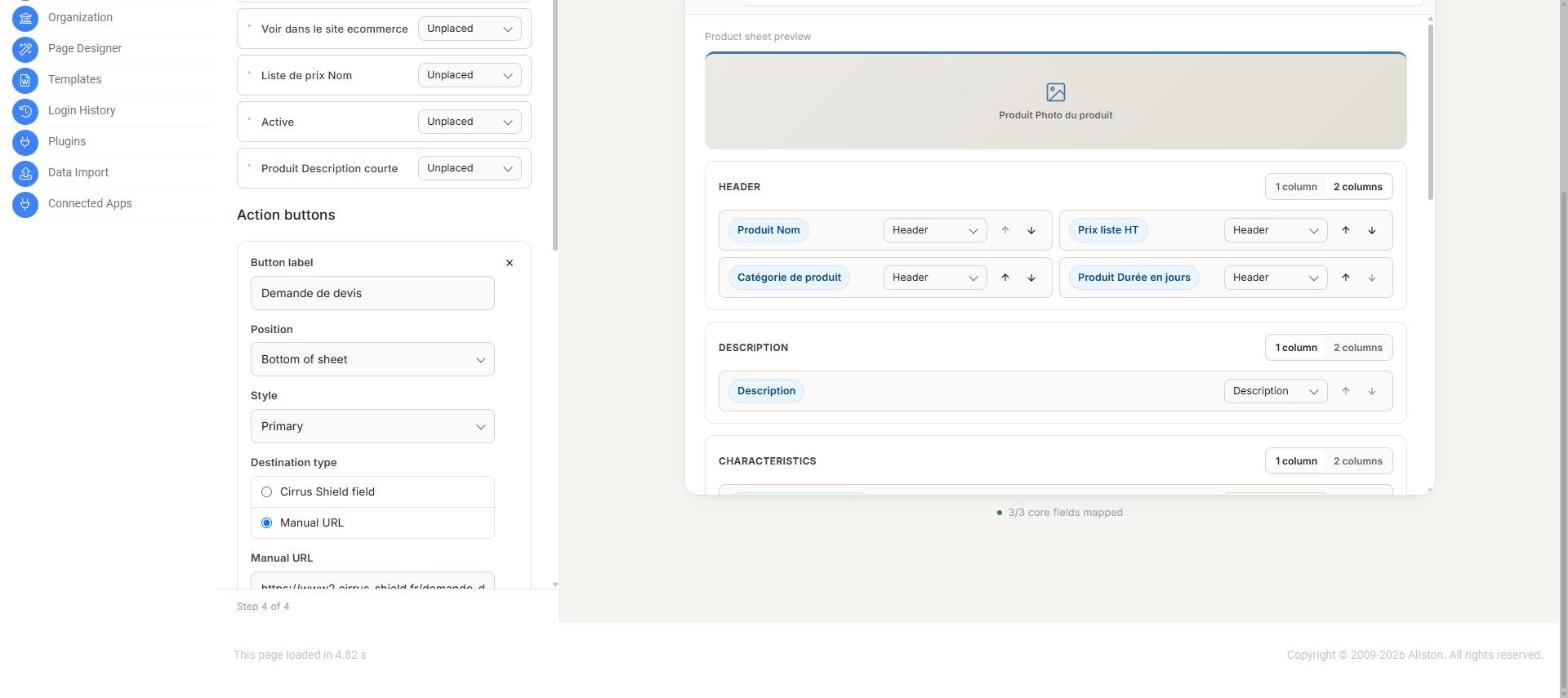This screenshot has height=698, width=1568.
Task: Set HEADER section to 1 column
Action: pos(1296,187)
